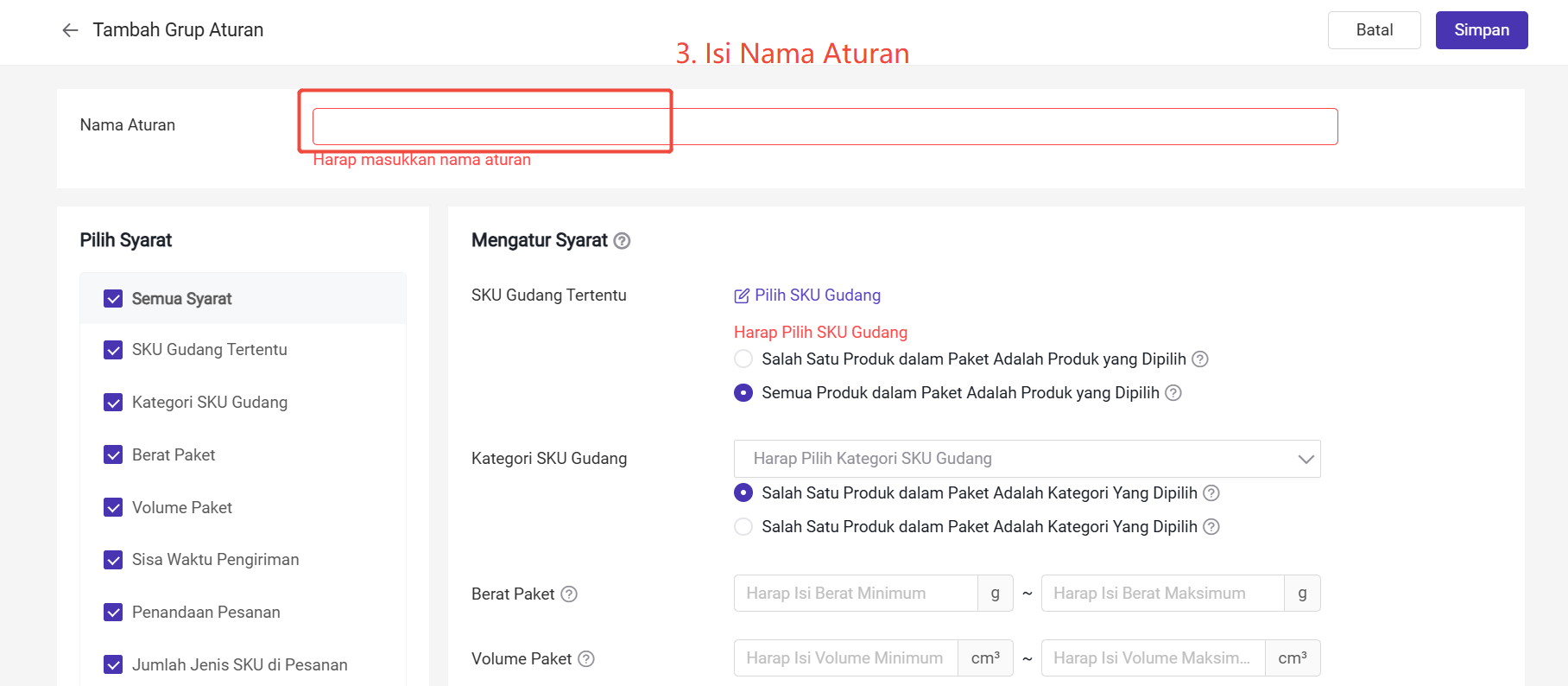Toggle the Berat Paket checkbox
Image resolution: width=1568 pixels, height=686 pixels.
click(x=113, y=455)
